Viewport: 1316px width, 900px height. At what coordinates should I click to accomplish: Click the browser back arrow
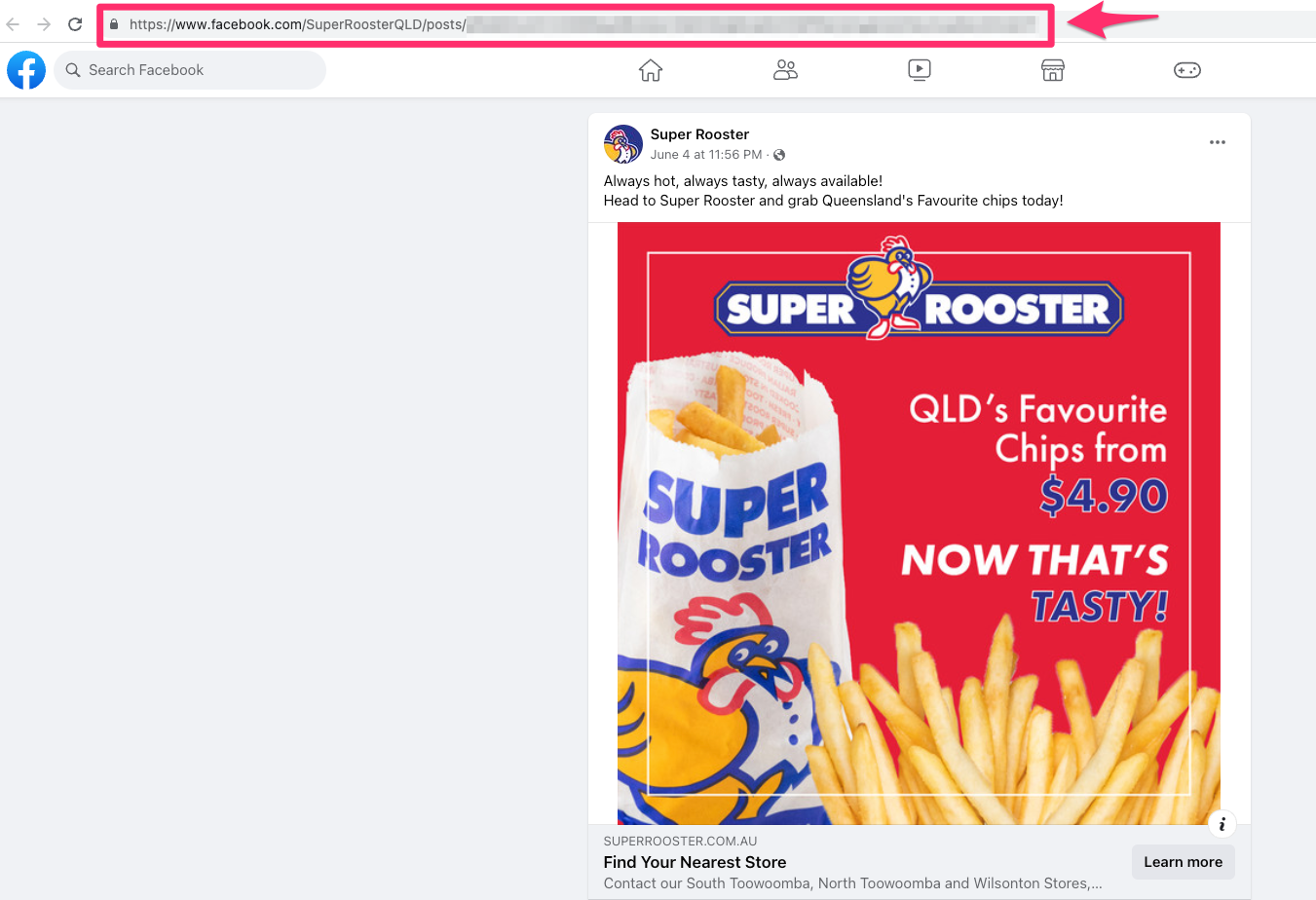pos(13,24)
